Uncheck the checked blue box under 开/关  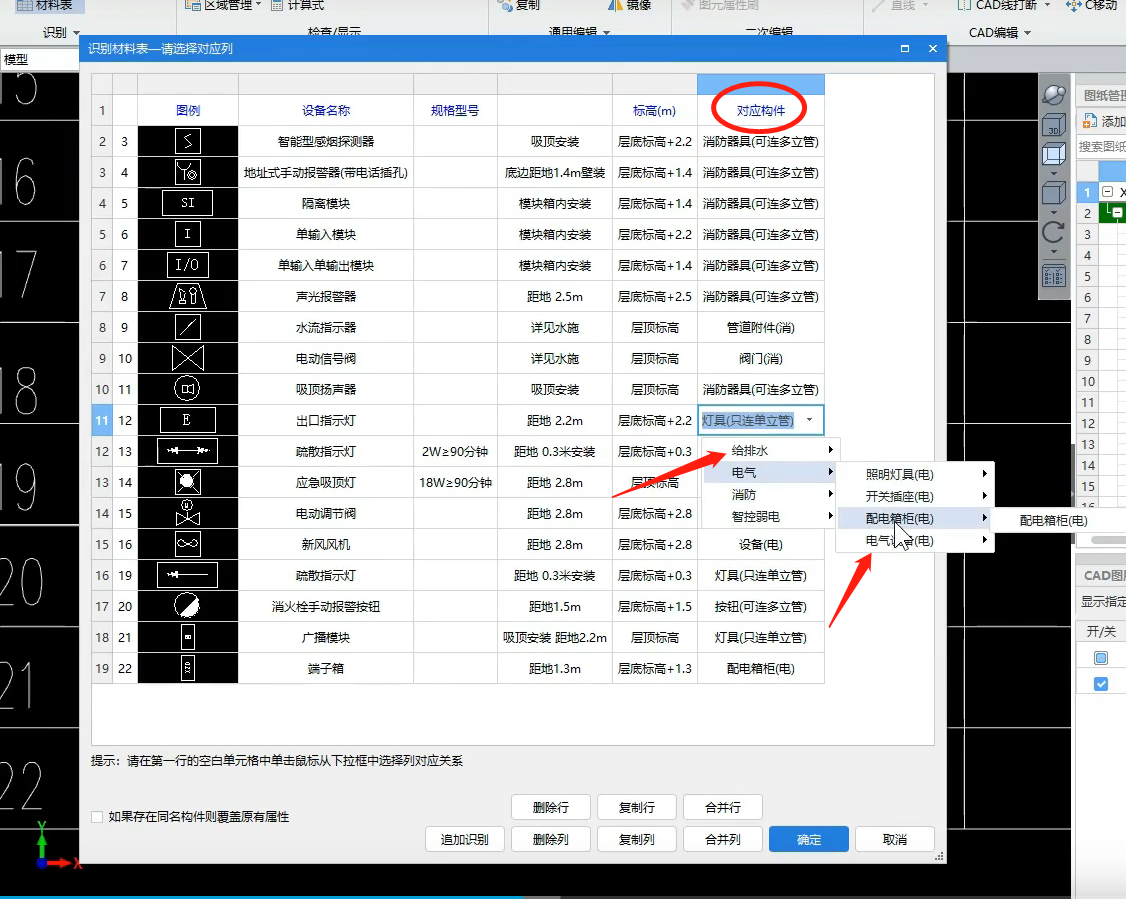point(1103,684)
